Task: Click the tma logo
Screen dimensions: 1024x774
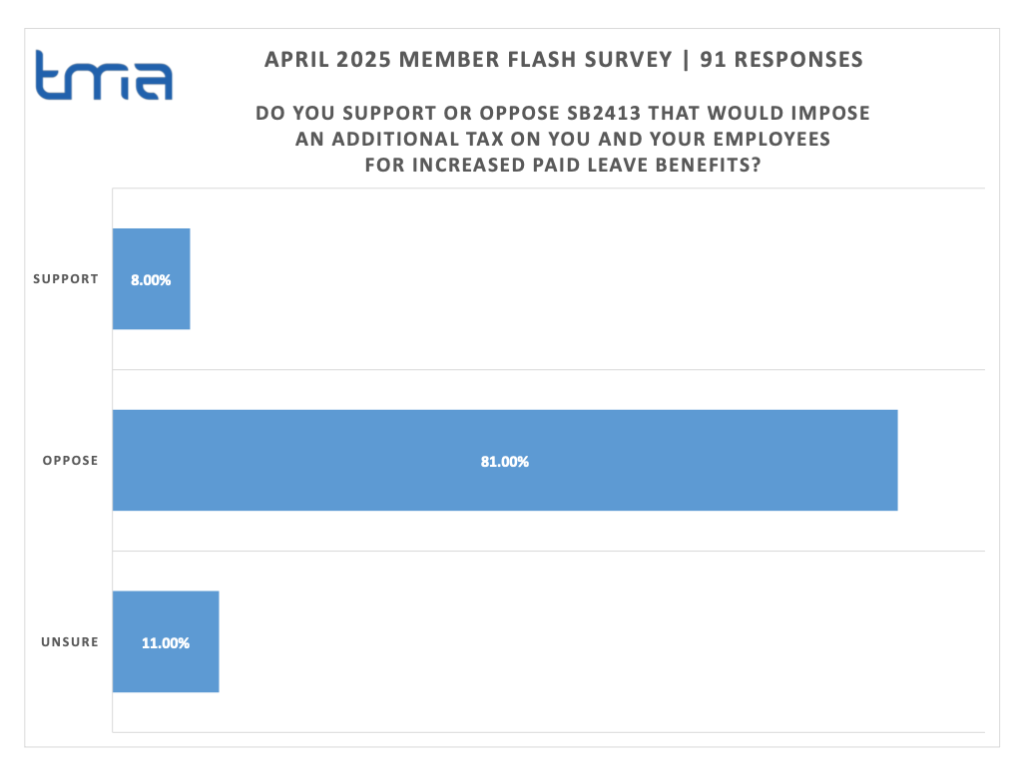Action: (104, 75)
